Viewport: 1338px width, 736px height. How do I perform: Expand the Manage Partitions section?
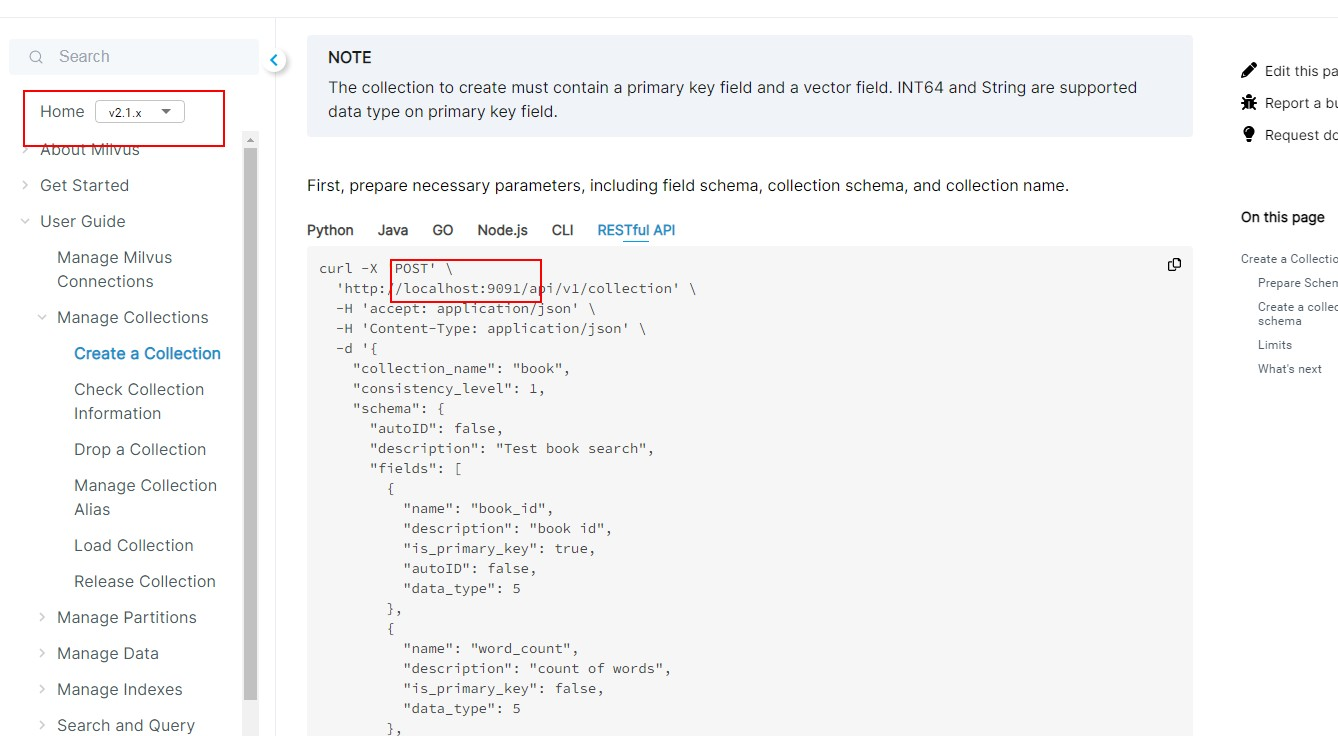(42, 617)
